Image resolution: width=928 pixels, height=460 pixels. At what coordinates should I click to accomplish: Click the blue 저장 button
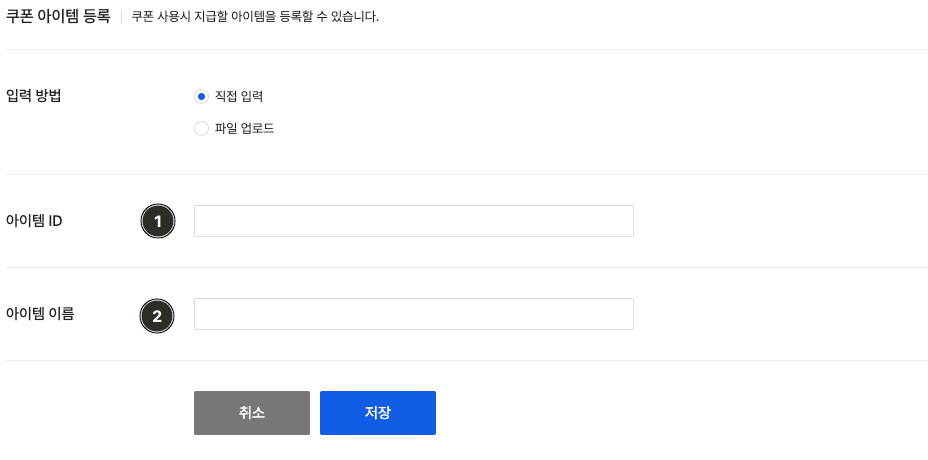378,413
